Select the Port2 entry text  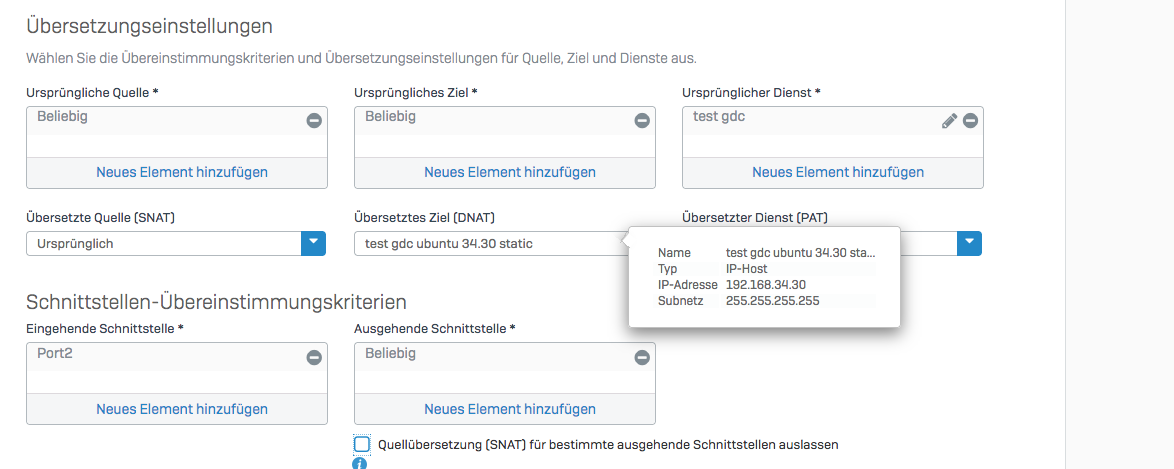click(x=55, y=354)
